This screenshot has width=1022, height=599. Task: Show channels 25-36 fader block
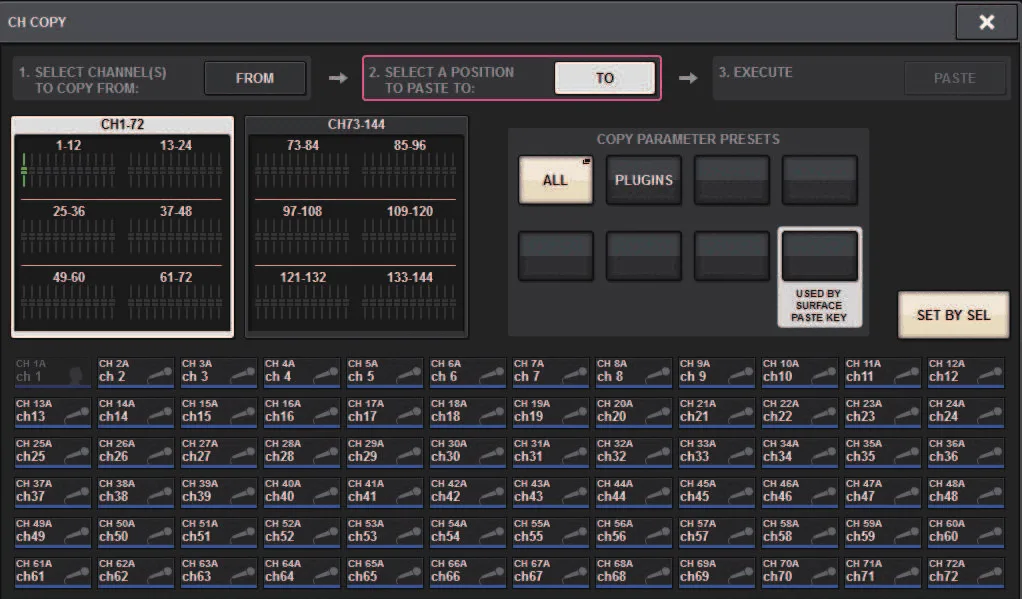[x=68, y=230]
